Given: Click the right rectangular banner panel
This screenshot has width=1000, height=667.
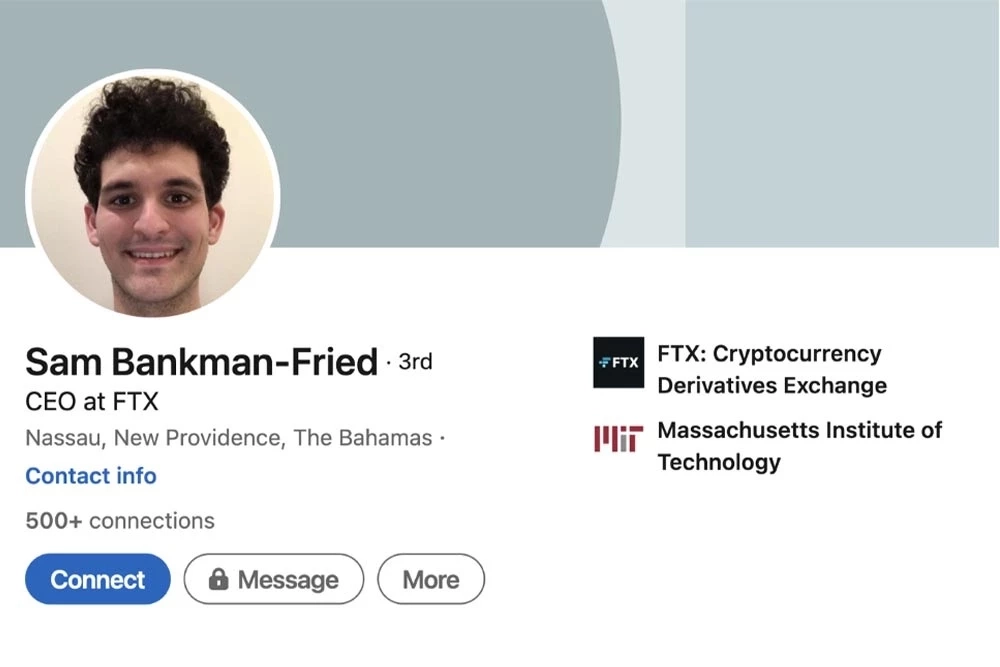Looking at the screenshot, I should [842, 120].
